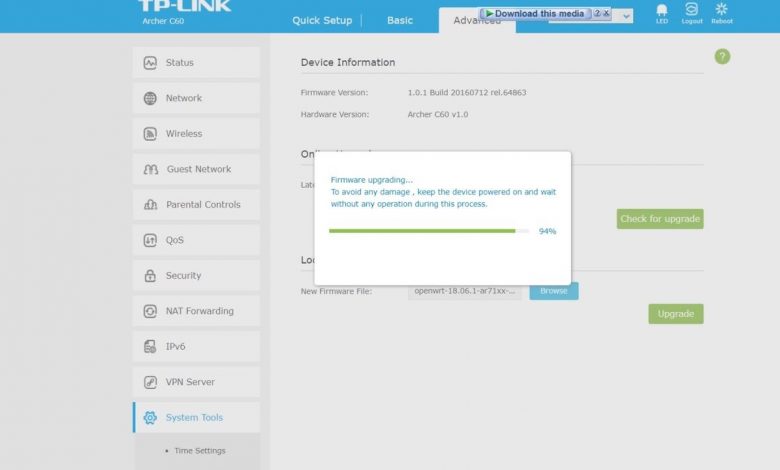Open Guest Network settings
The height and width of the screenshot is (470, 780).
[x=196, y=169]
